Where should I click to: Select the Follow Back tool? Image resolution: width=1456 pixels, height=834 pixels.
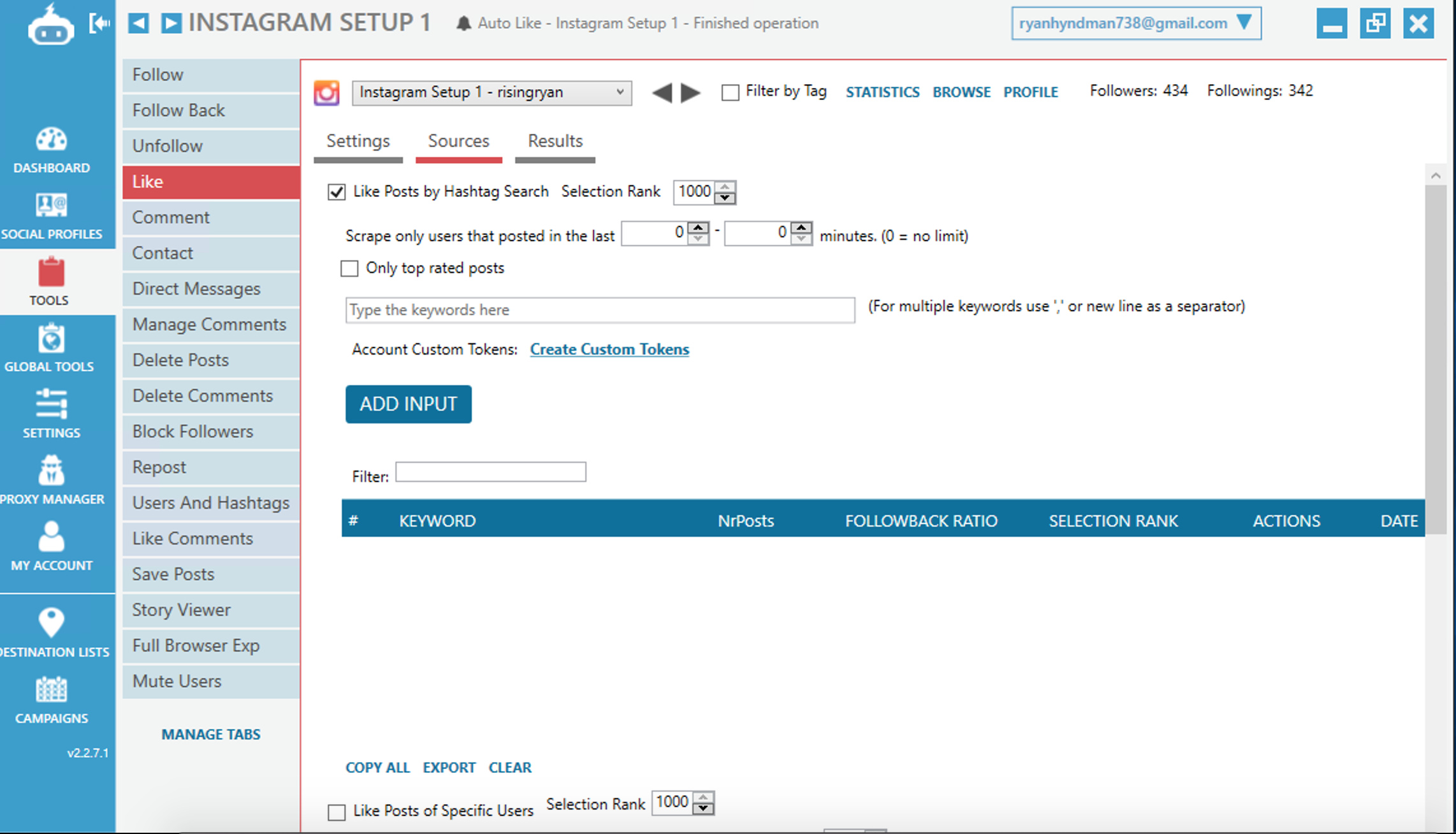[x=211, y=111]
